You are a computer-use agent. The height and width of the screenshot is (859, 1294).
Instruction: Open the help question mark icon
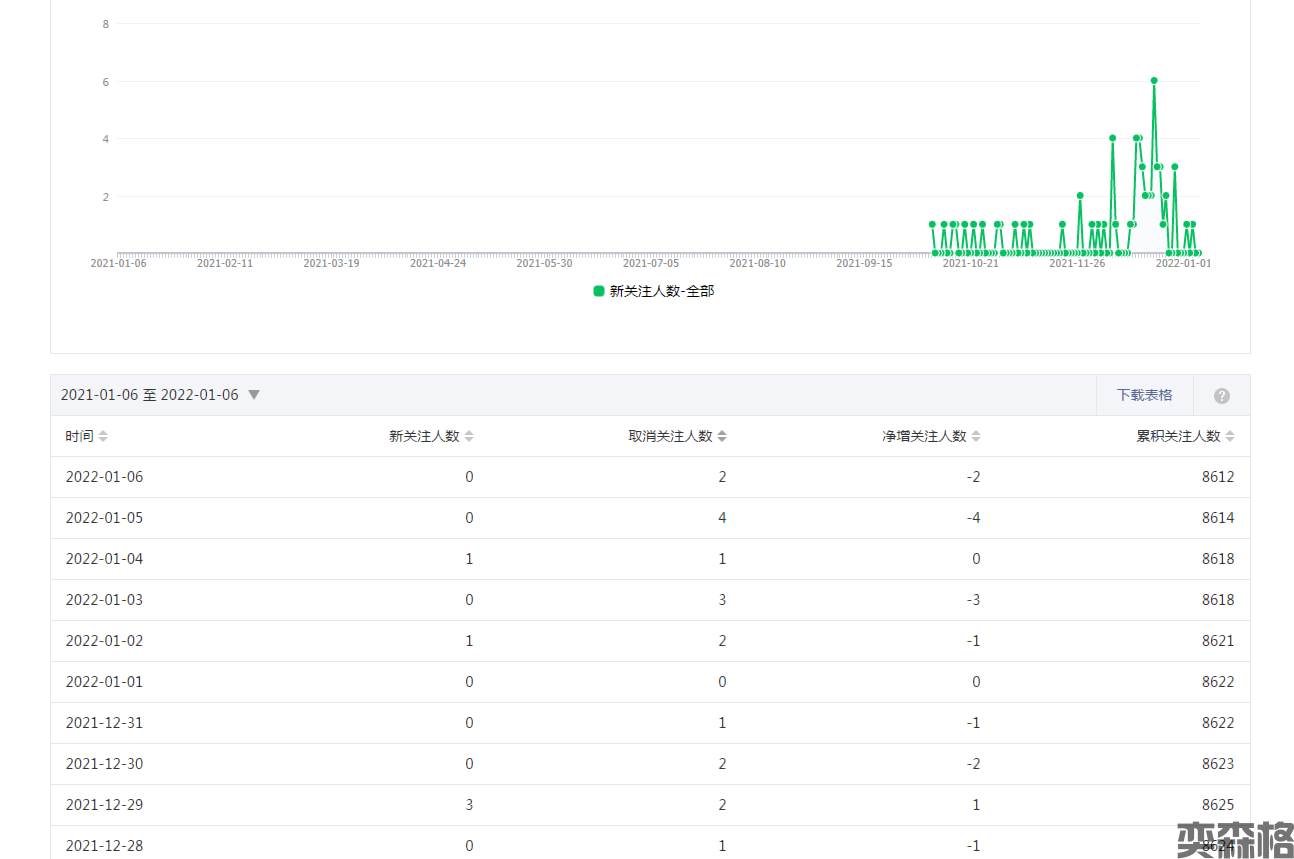[x=1221, y=396]
